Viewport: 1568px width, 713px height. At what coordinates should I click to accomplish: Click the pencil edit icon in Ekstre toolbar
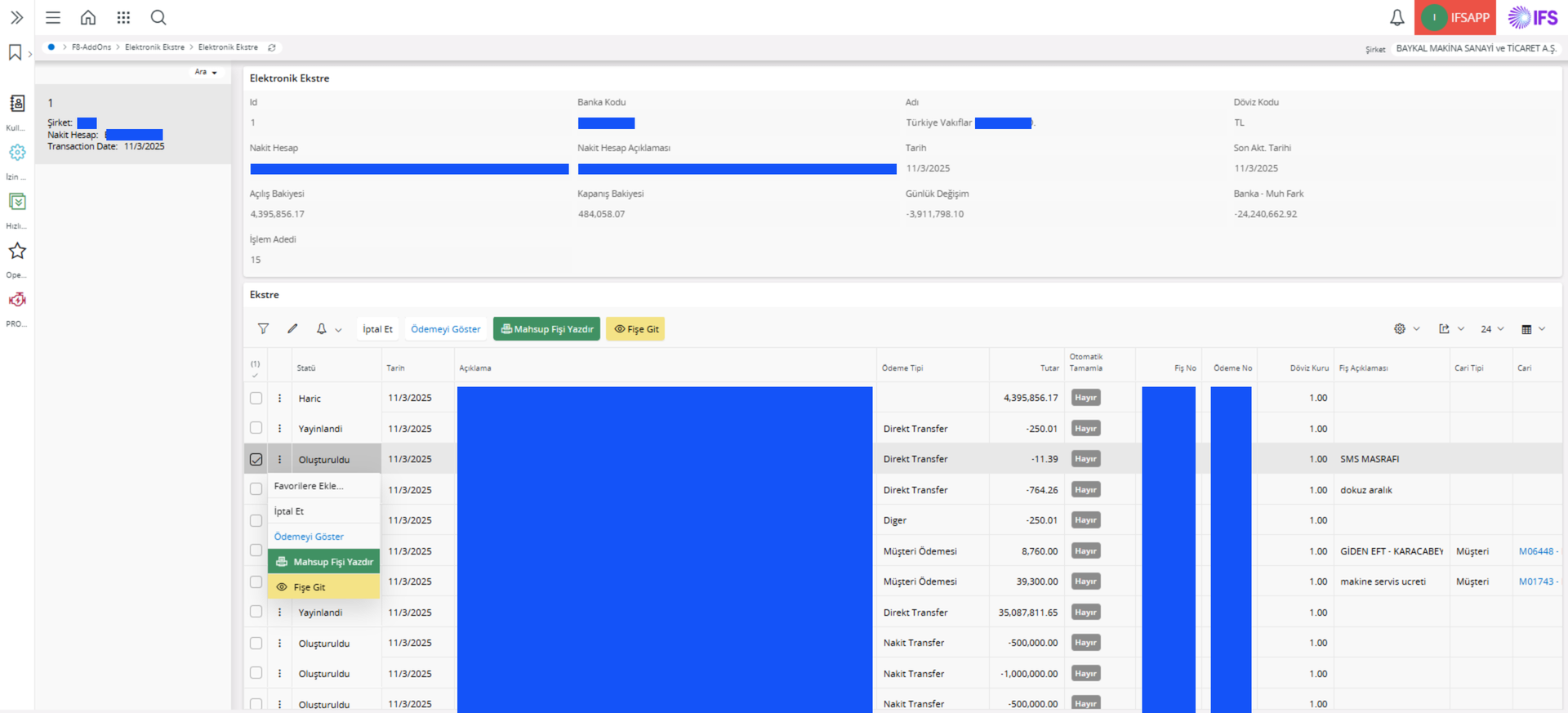(x=292, y=328)
